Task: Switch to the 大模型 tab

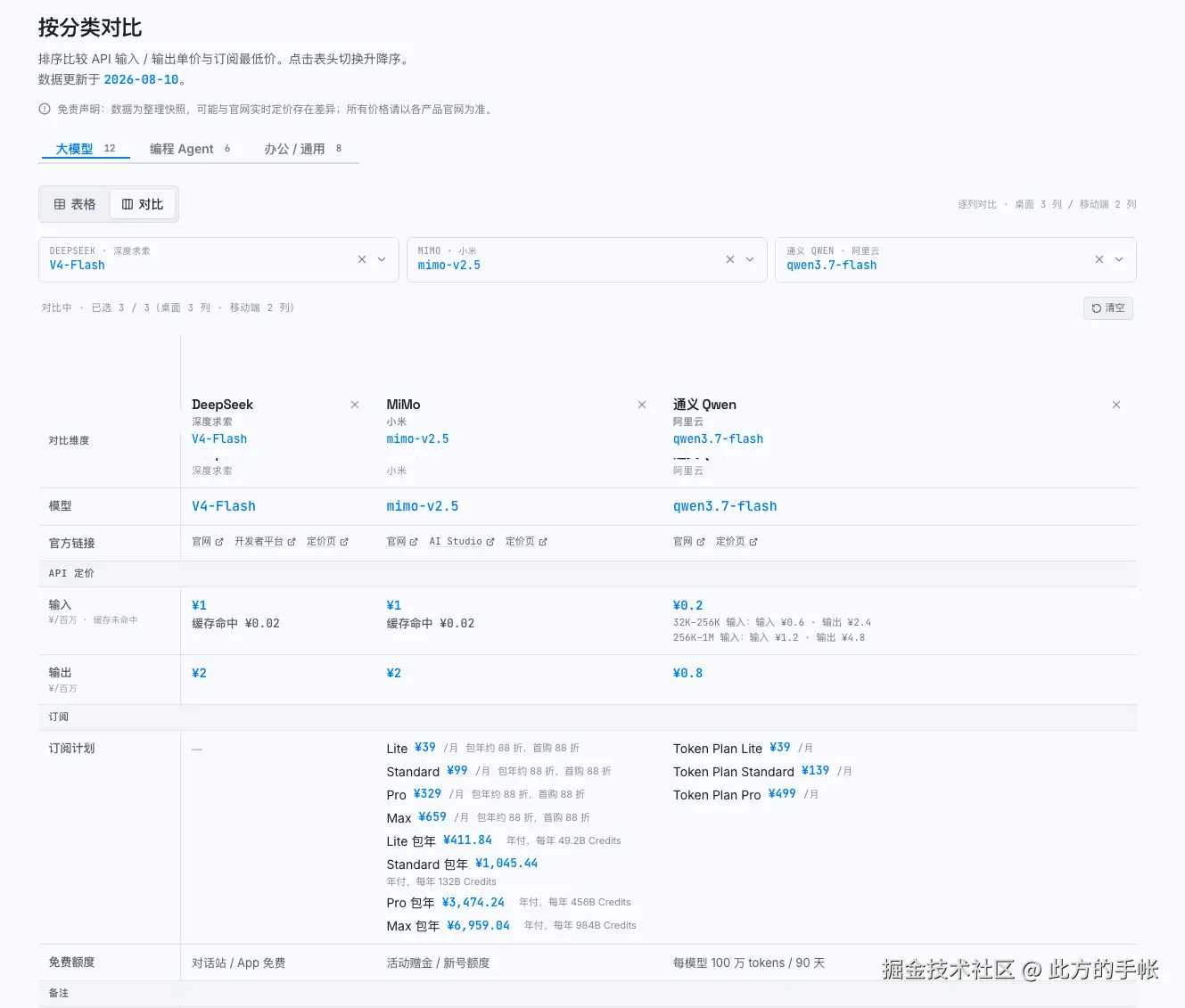Action: (x=85, y=149)
